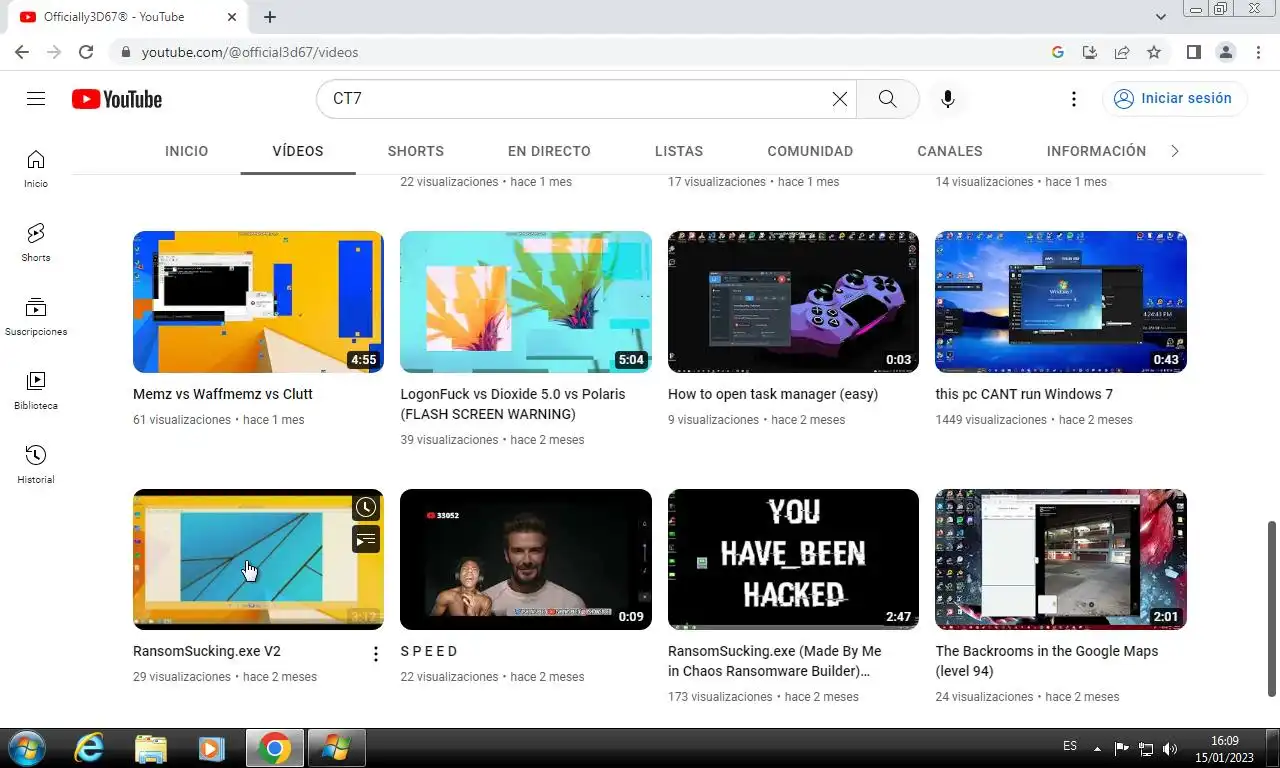
Task: Open Shorts in the sidebar
Action: (x=36, y=243)
